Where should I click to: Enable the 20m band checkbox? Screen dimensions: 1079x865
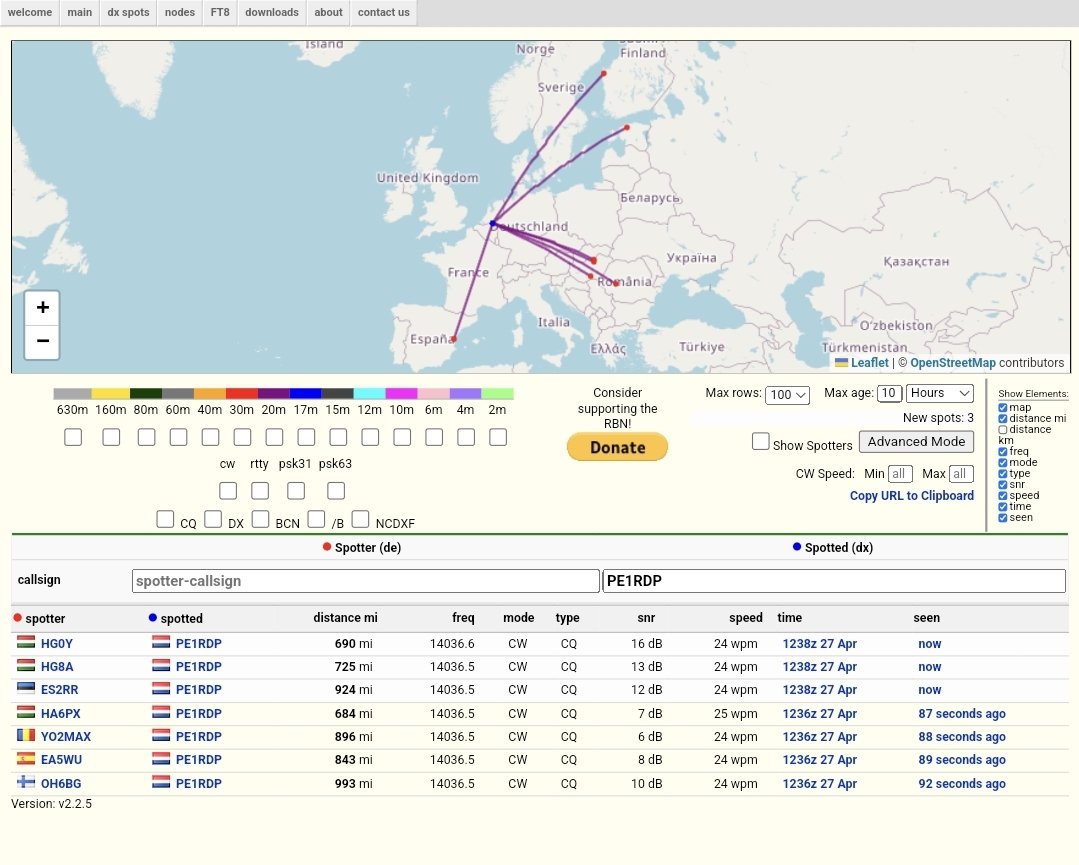click(274, 437)
